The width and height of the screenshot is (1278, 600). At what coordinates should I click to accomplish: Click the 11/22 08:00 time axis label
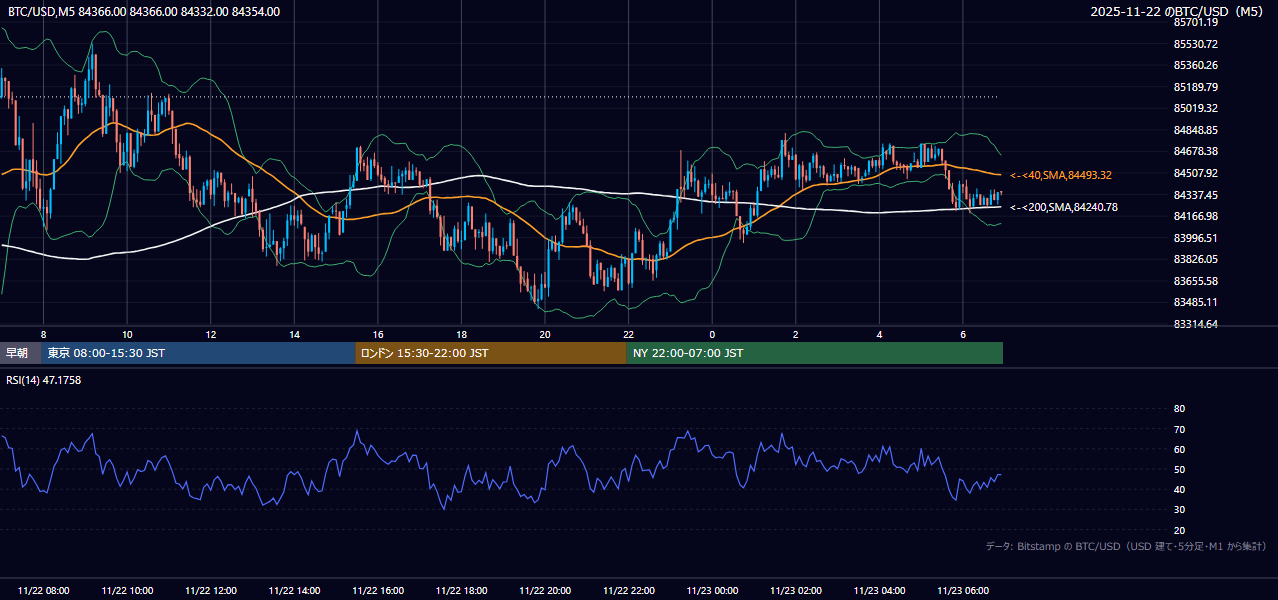44,591
